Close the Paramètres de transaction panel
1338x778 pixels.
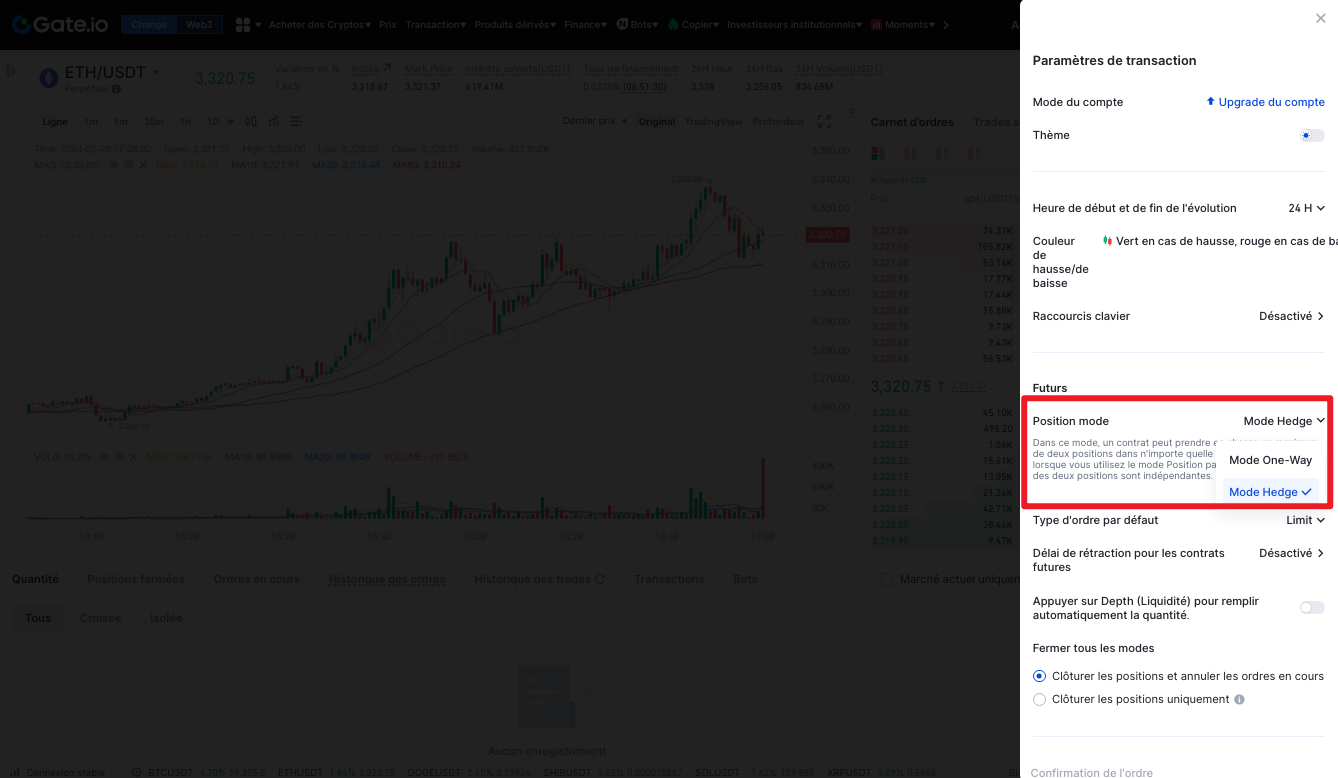point(1320,18)
